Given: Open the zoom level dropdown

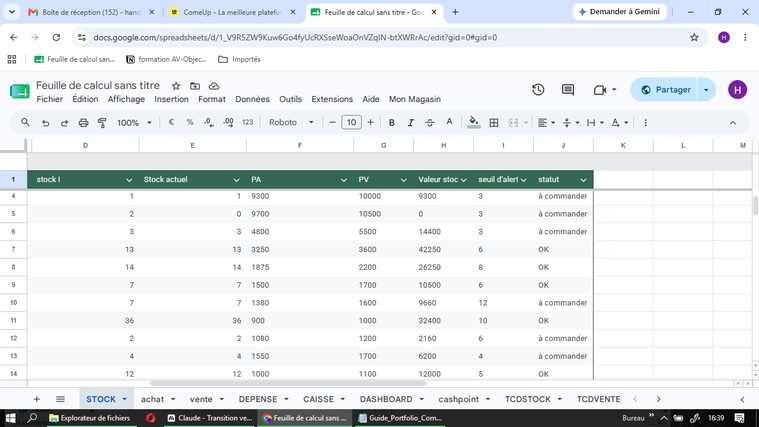Looking at the screenshot, I should pyautogui.click(x=134, y=123).
